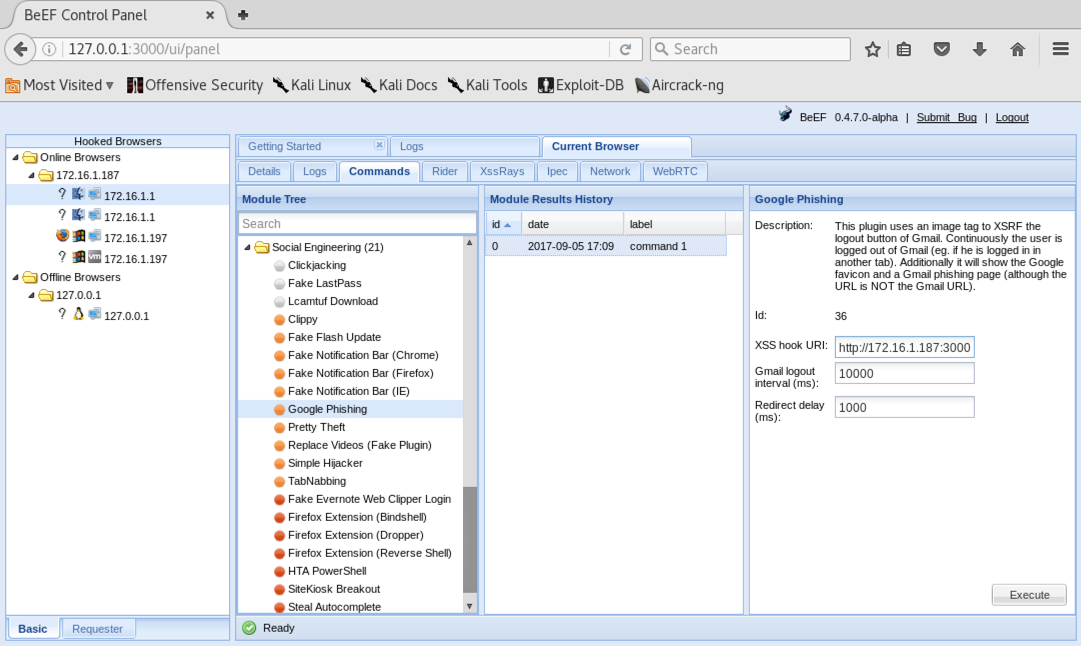Click the Redirect delay field
Image resolution: width=1081 pixels, height=646 pixels.
(905, 407)
